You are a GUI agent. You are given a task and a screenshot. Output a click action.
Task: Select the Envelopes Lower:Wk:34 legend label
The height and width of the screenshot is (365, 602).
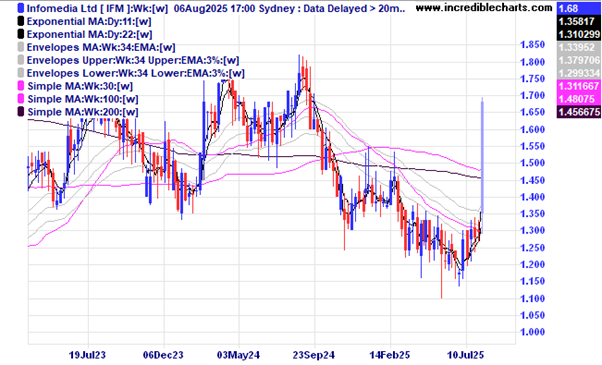click(136, 73)
